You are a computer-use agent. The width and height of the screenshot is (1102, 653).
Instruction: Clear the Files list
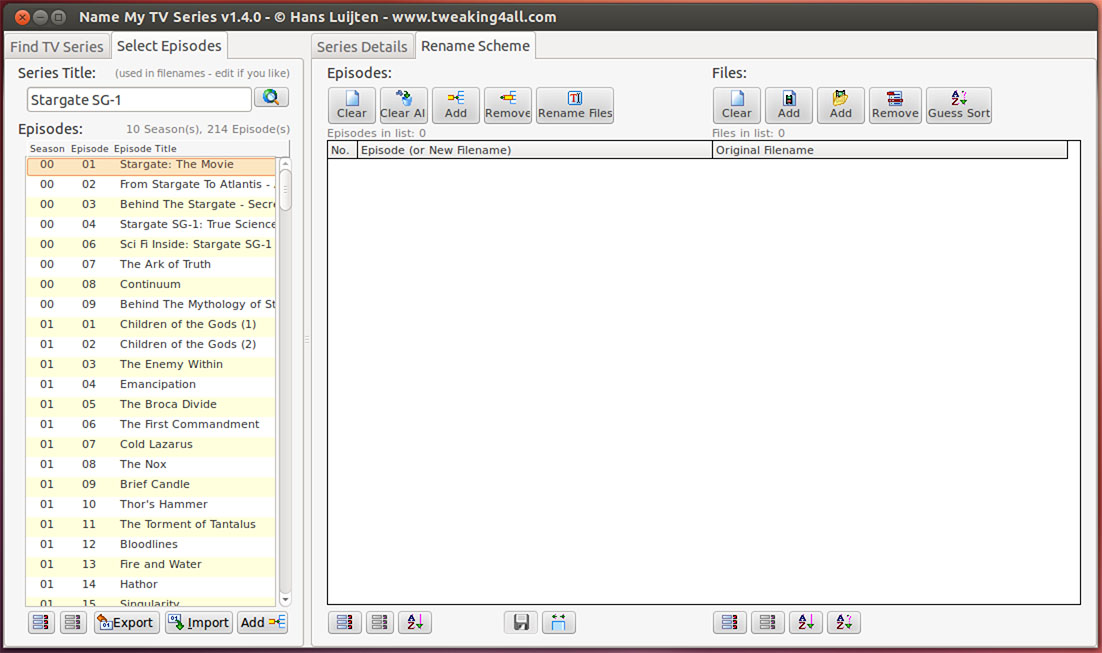coord(737,105)
